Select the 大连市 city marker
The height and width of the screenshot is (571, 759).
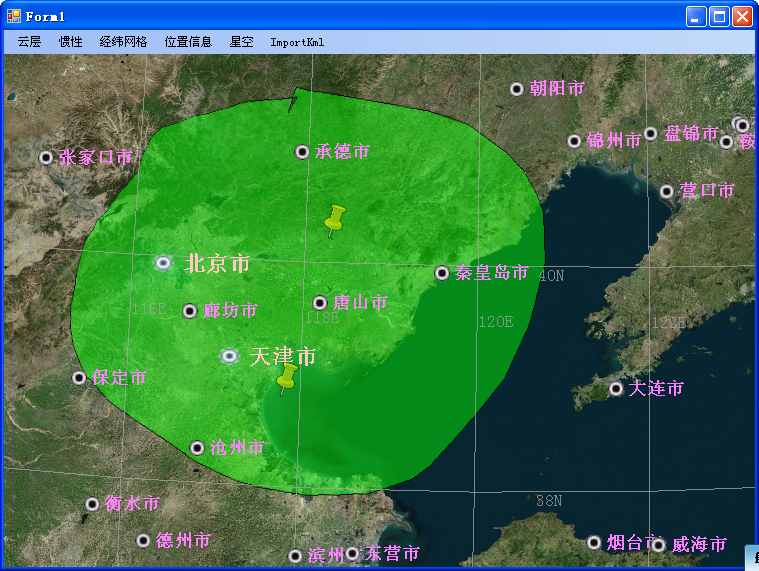click(616, 389)
